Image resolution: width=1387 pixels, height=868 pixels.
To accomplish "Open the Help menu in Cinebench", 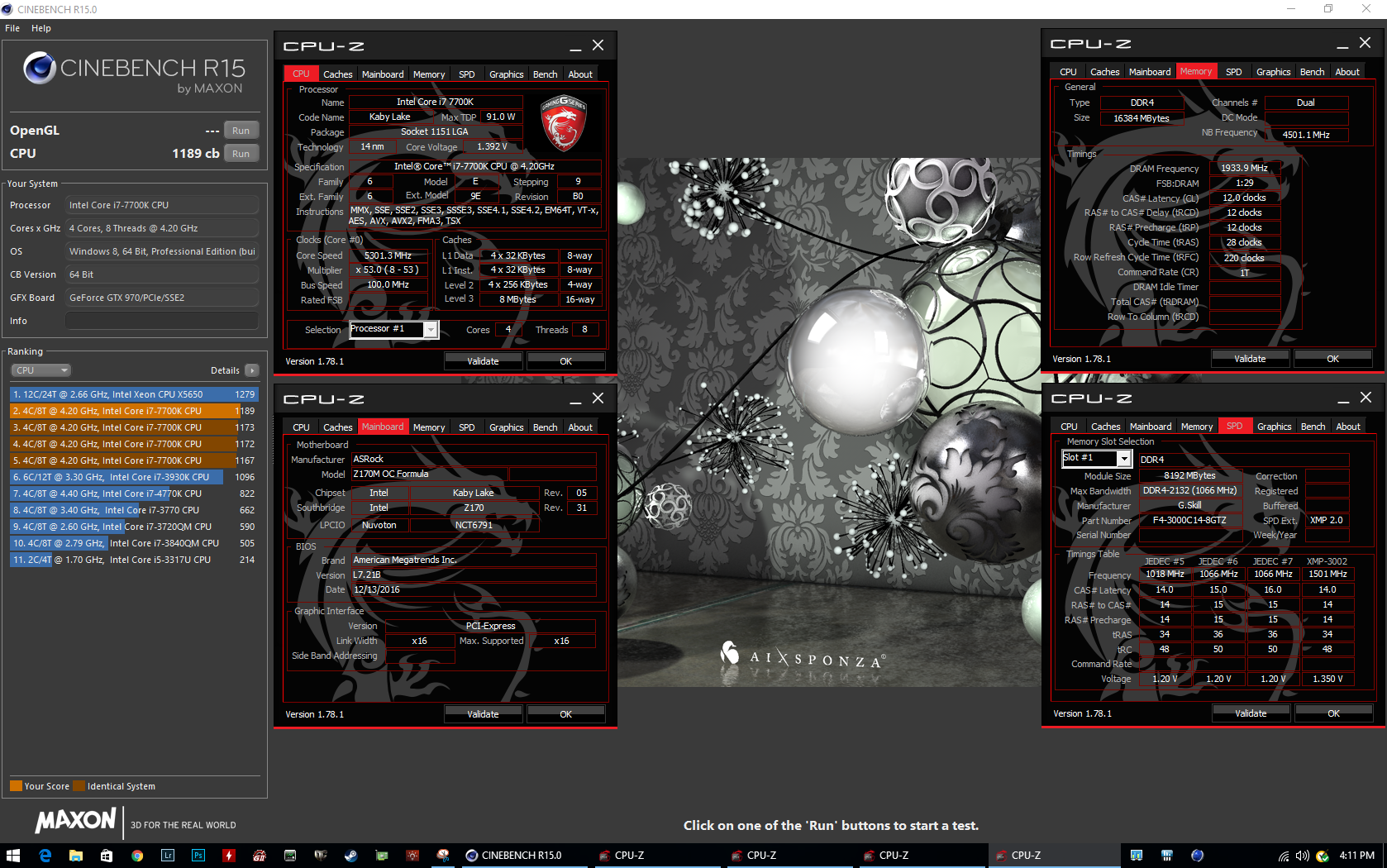I will 41,28.
